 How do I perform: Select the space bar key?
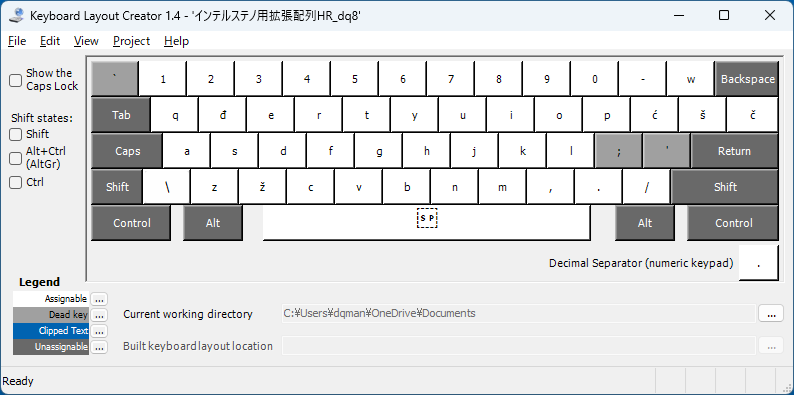[x=426, y=223]
